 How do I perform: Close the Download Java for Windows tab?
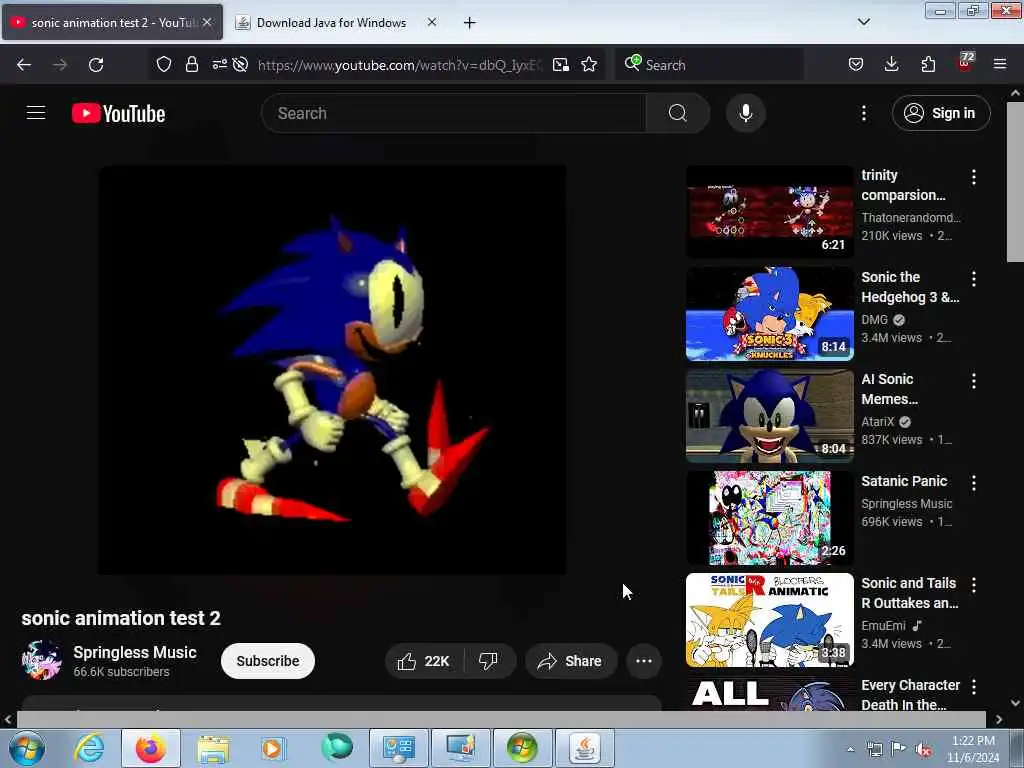[432, 22]
